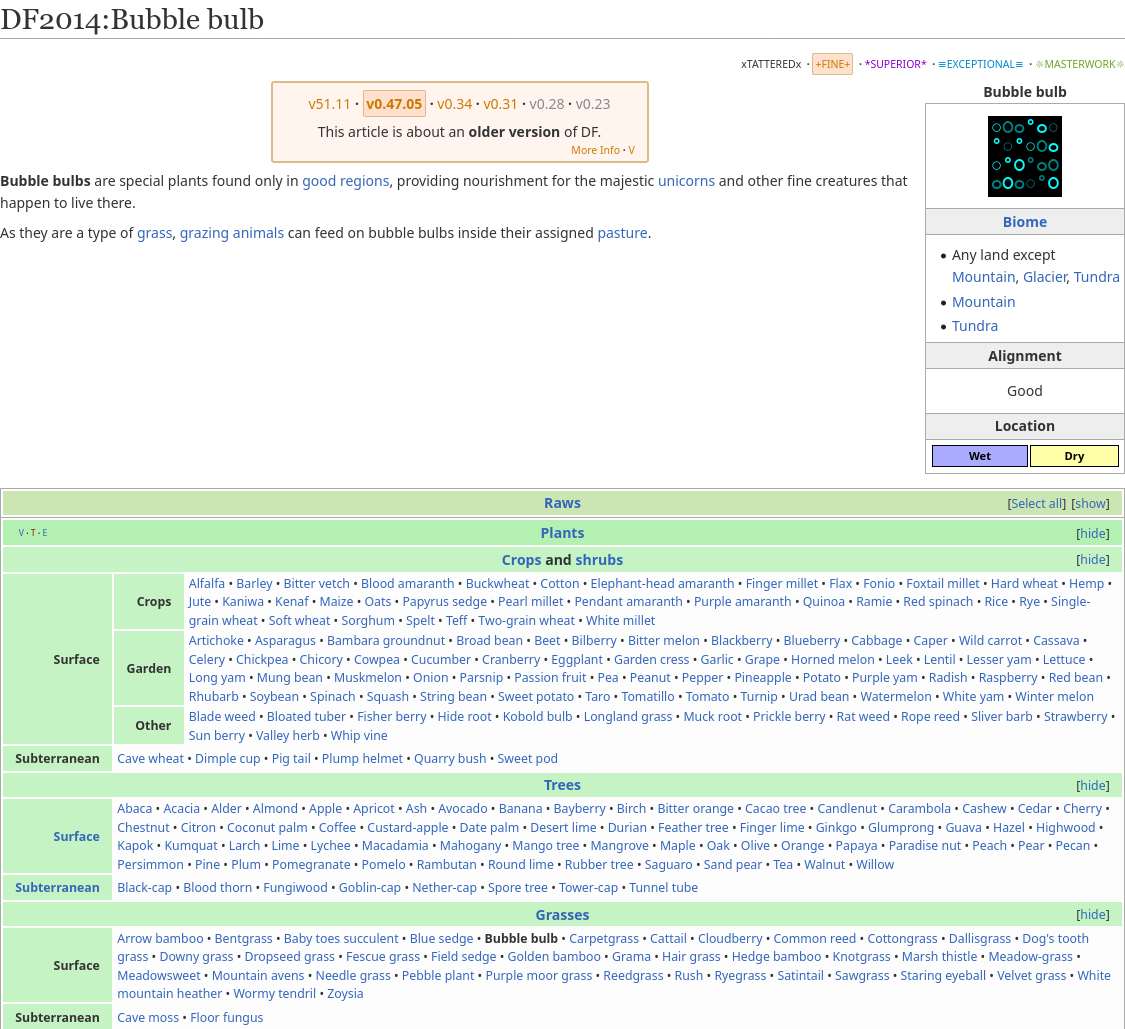Click the Kobold bulb link

pyautogui.click(x=537, y=716)
